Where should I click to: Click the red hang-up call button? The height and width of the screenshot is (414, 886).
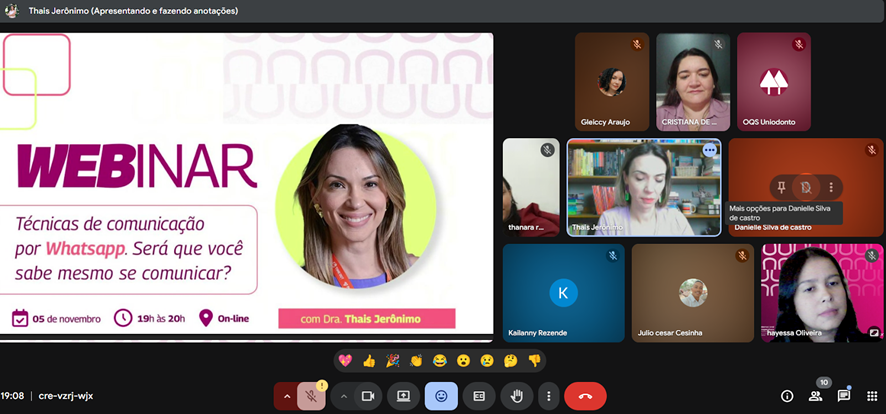click(585, 396)
